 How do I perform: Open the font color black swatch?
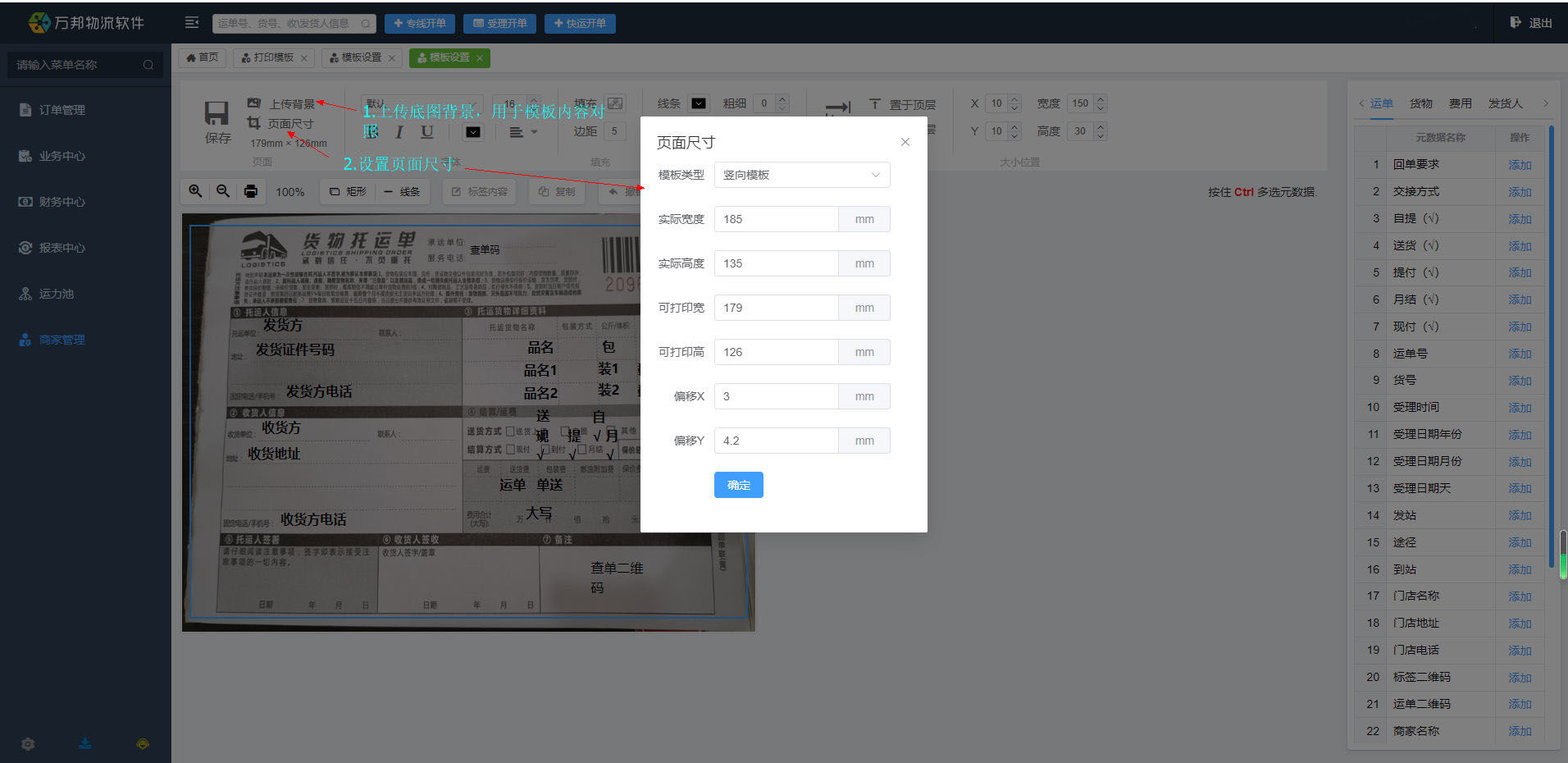473,132
